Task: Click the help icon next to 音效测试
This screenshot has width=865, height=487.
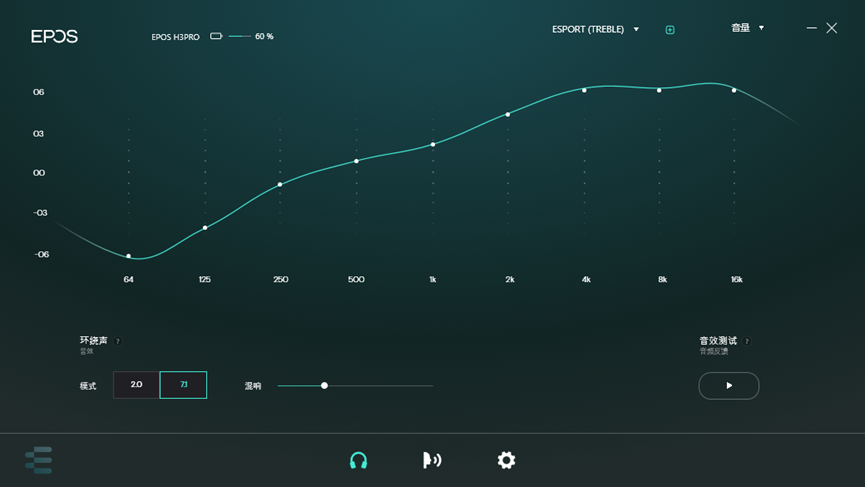Action: (746, 341)
